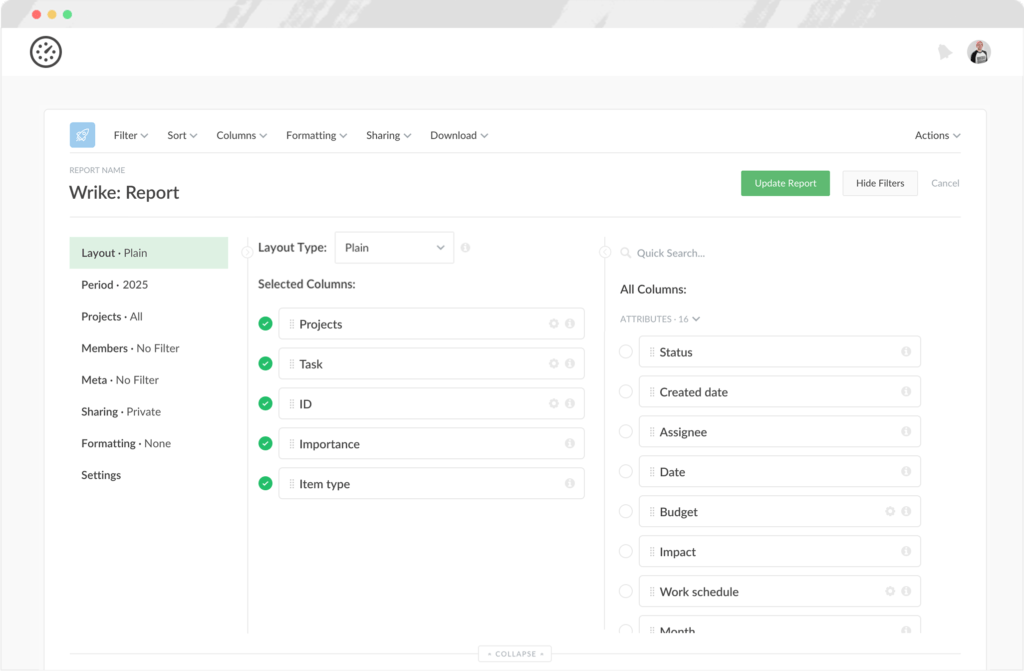Click the info icon on the Importance column
The height and width of the screenshot is (671, 1024).
click(x=568, y=443)
